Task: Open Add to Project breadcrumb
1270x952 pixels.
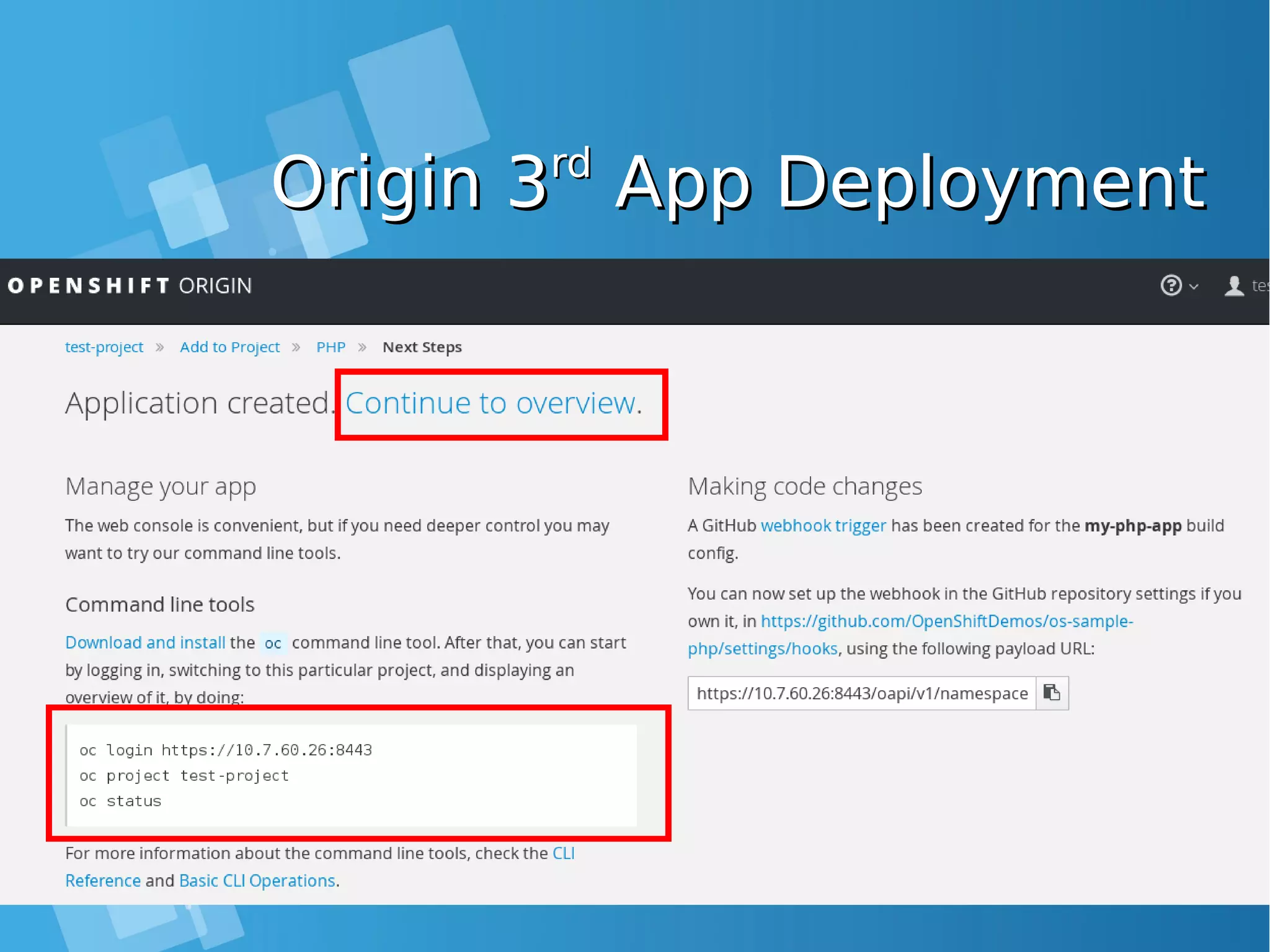Action: click(x=229, y=347)
